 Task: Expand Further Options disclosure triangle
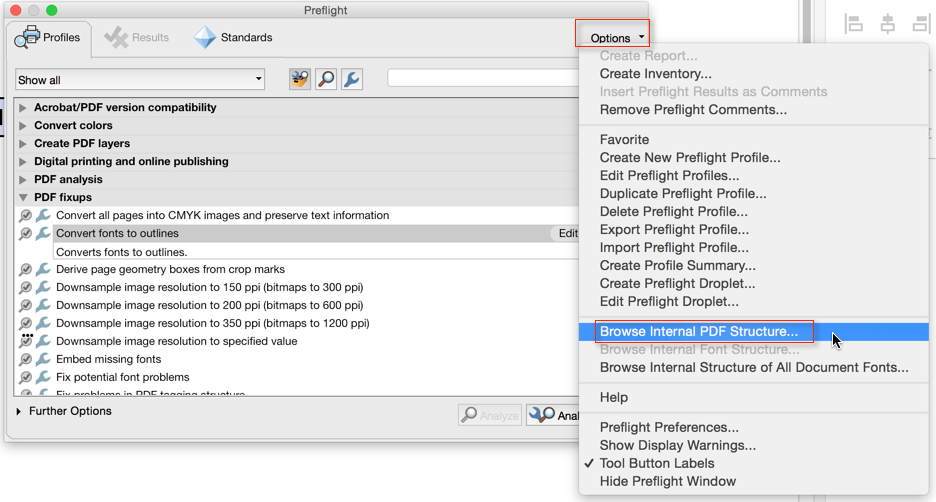click(x=19, y=411)
